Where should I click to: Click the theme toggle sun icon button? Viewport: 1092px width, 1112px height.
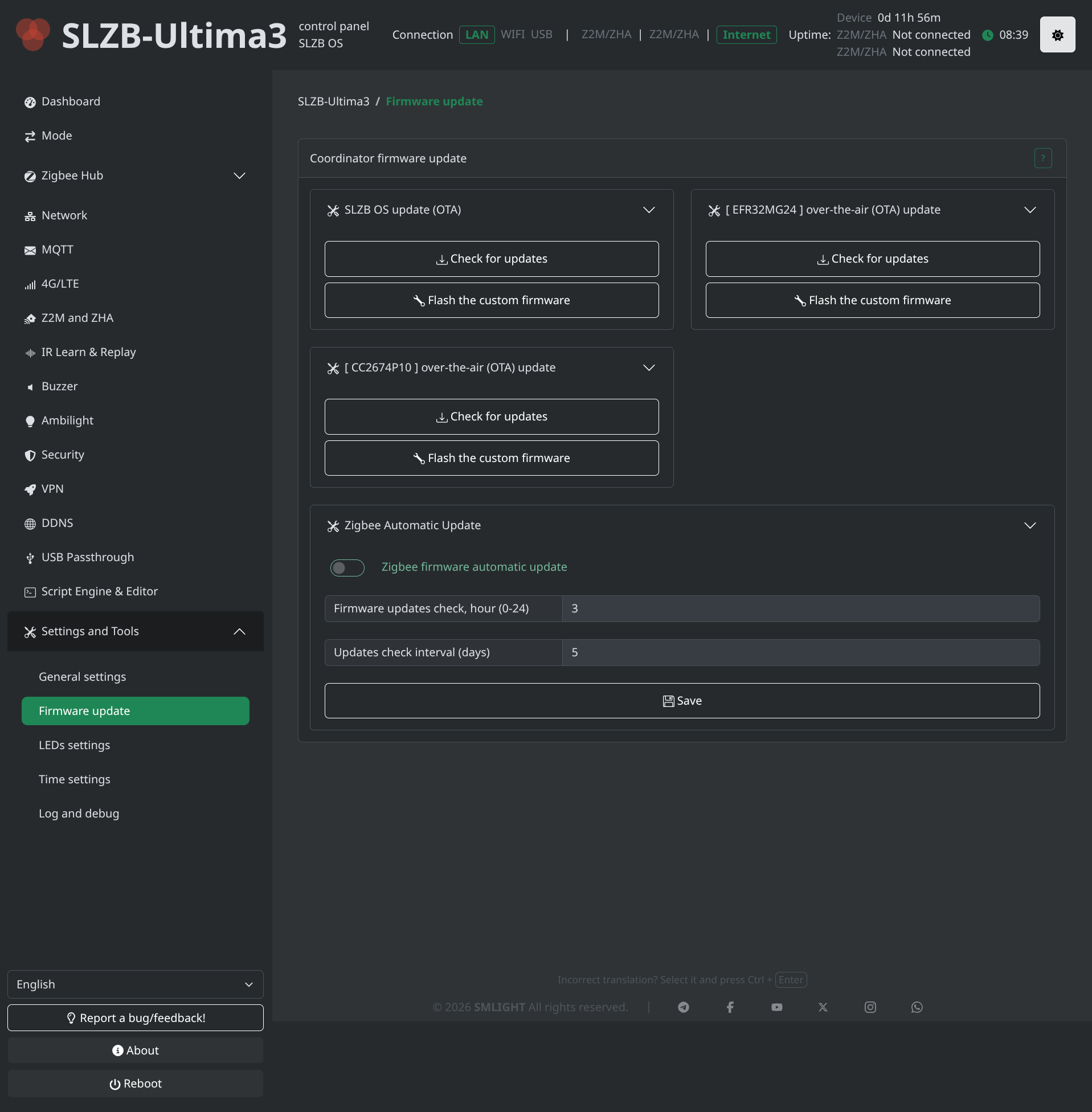(x=1057, y=35)
